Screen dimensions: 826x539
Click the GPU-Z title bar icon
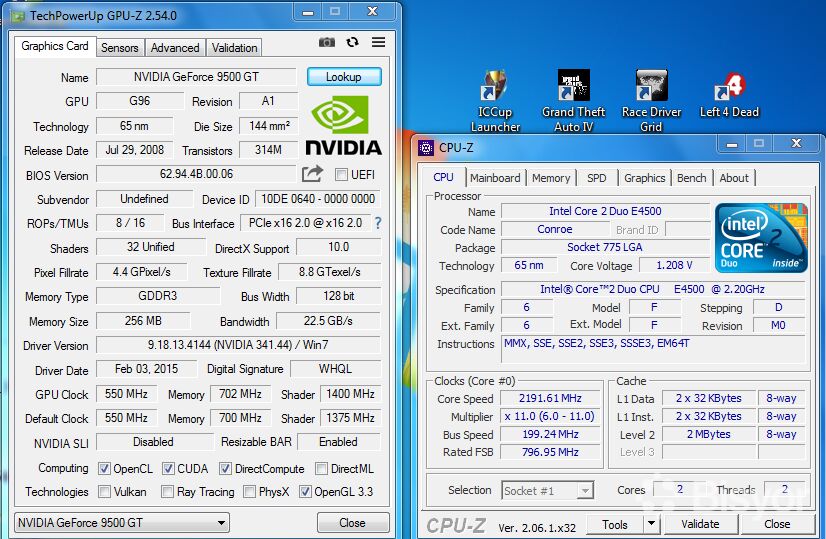click(18, 16)
